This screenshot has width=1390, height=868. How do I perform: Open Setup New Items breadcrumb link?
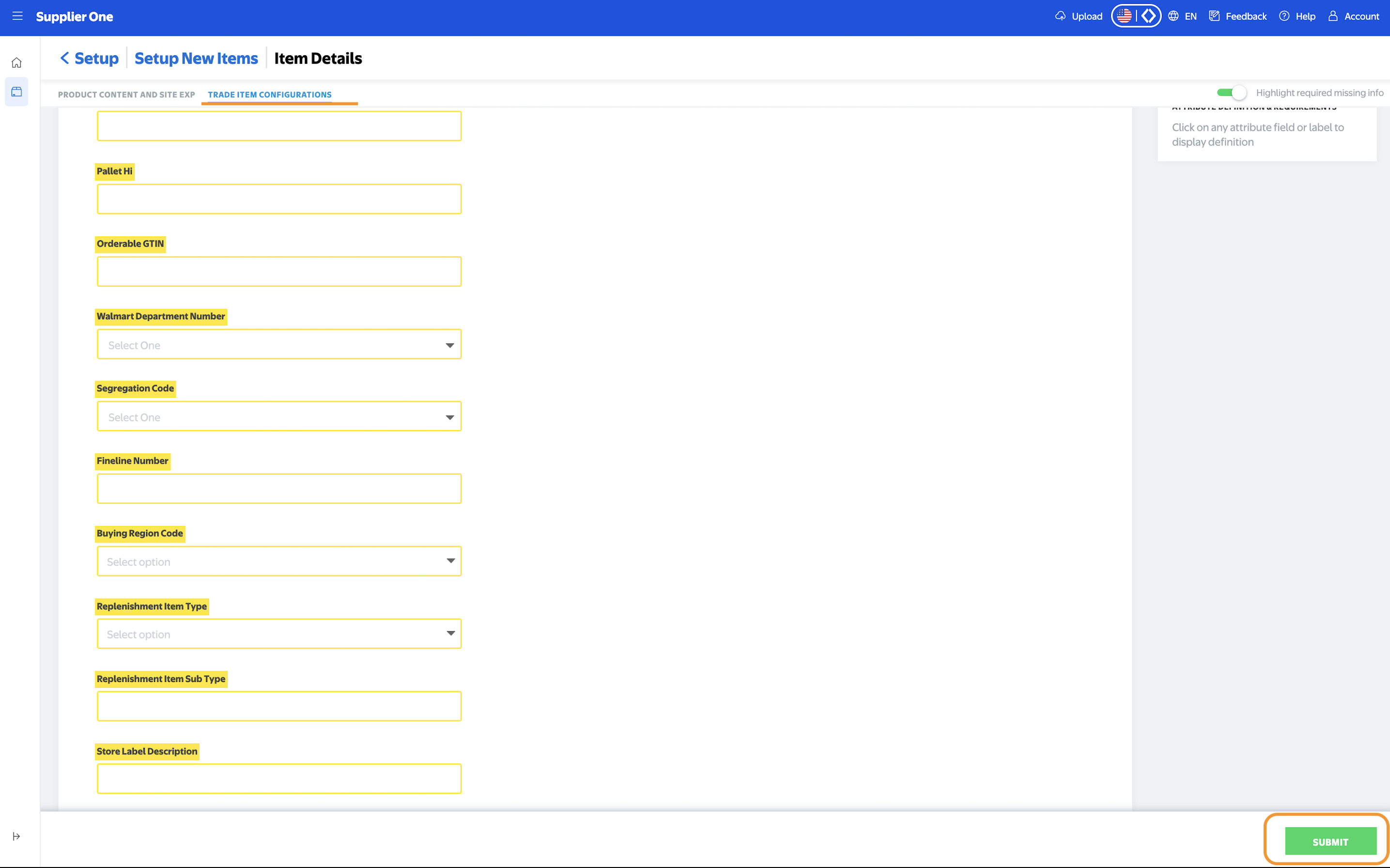tap(196, 58)
